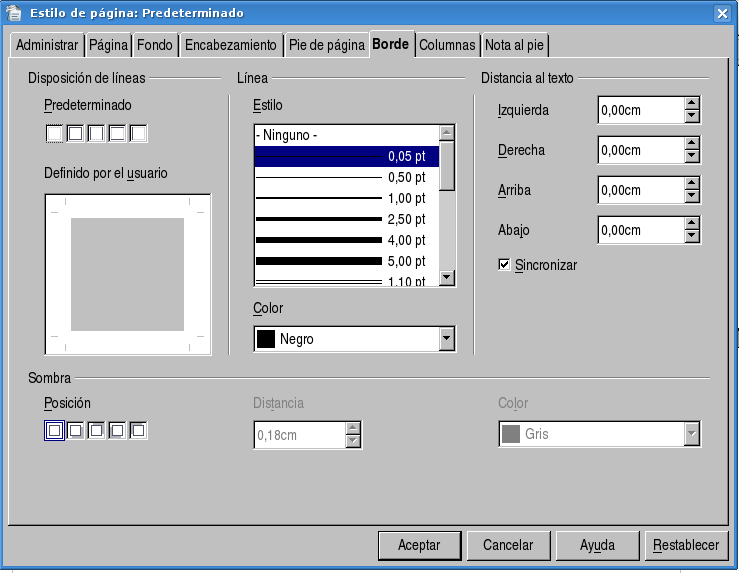The image size is (739, 573).
Task: Open the Encabezamiento tab
Action: click(x=231, y=45)
